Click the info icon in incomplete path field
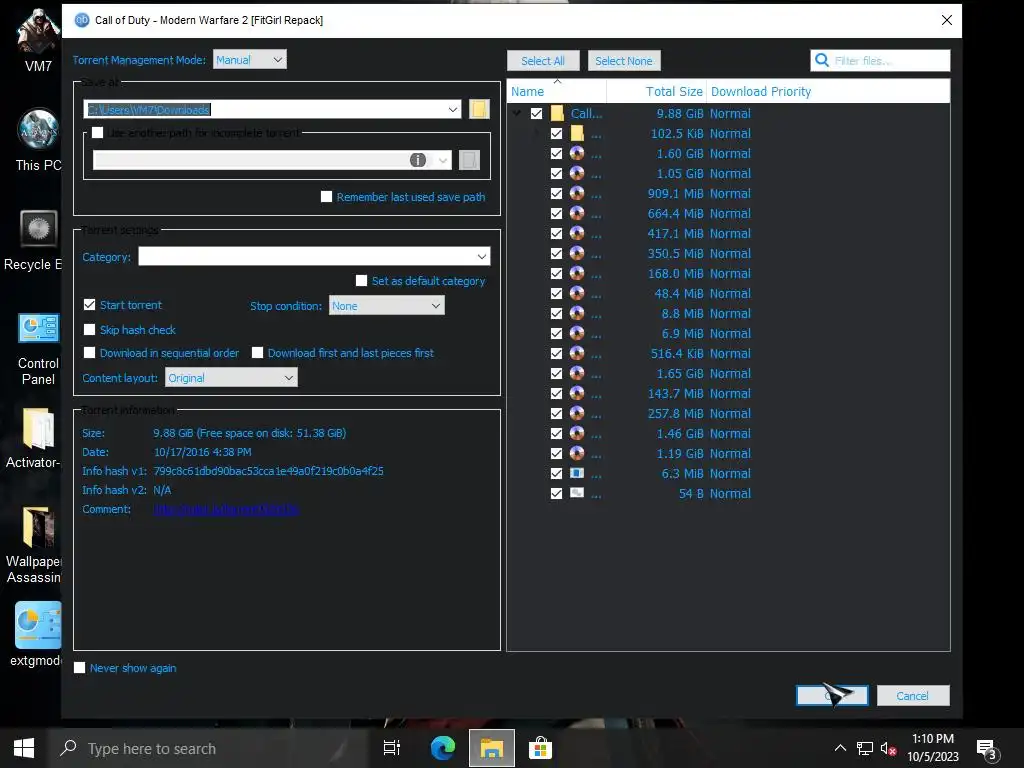 tap(418, 160)
